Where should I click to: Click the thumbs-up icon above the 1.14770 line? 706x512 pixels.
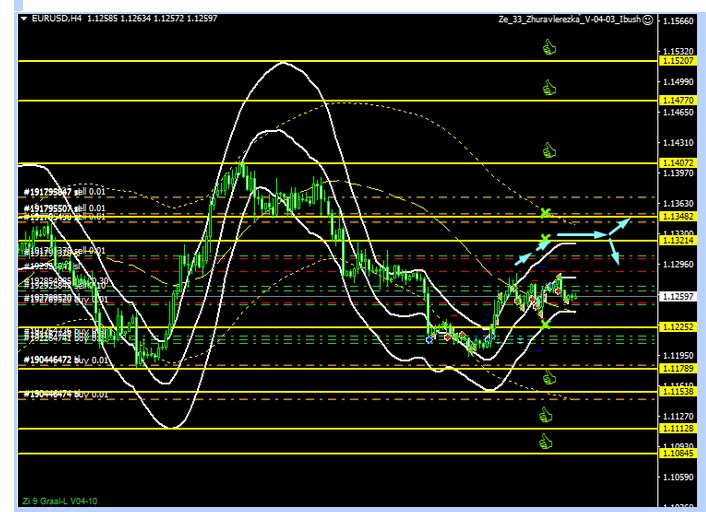(548, 88)
